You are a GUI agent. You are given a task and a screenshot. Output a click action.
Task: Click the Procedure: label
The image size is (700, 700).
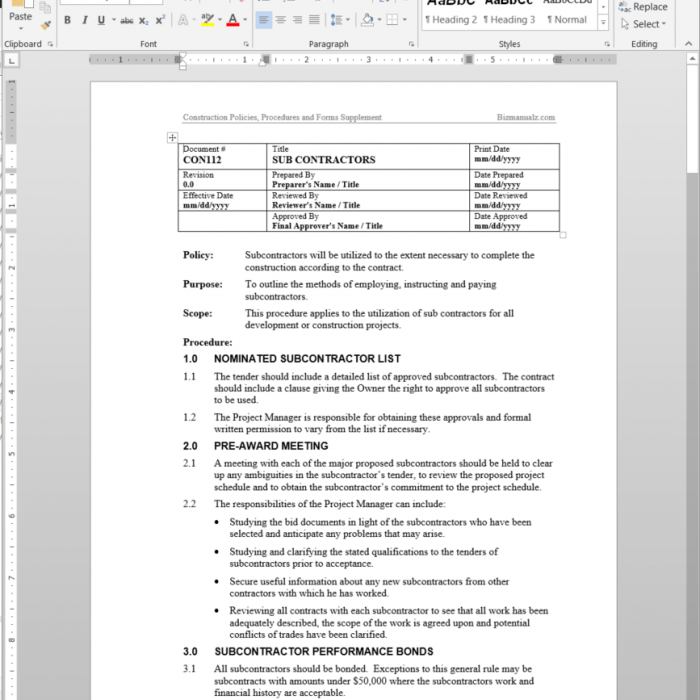coord(208,342)
